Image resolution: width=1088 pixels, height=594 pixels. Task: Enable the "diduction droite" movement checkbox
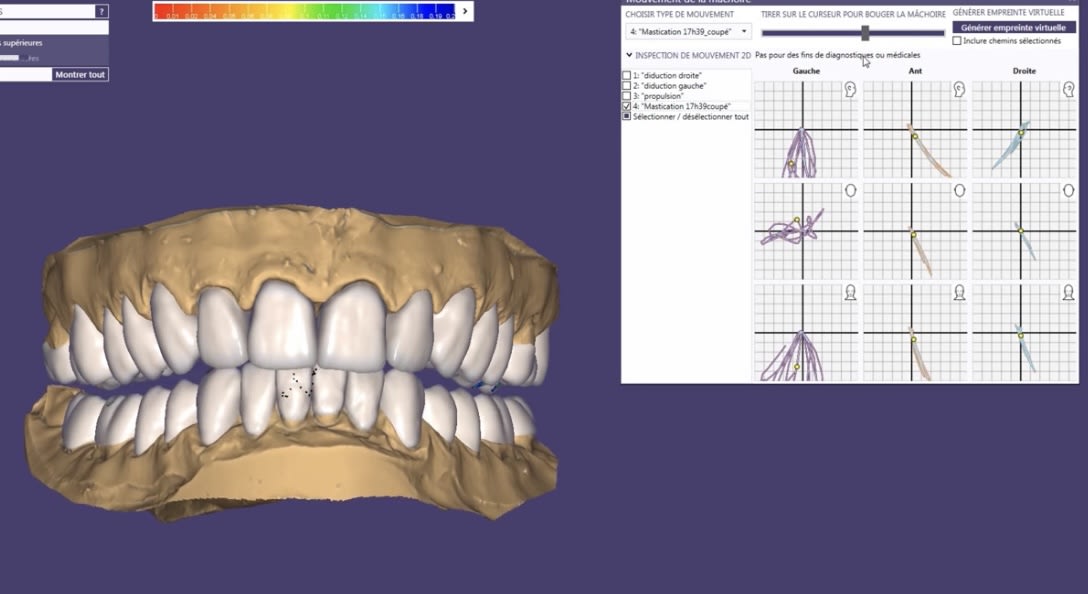pos(627,76)
